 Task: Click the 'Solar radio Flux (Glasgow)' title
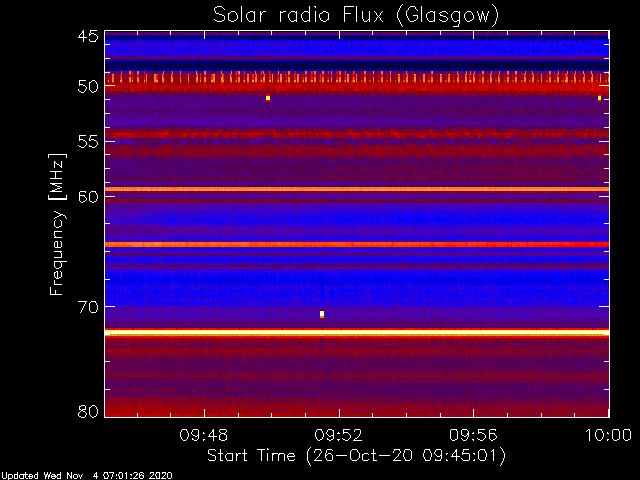pos(356,15)
